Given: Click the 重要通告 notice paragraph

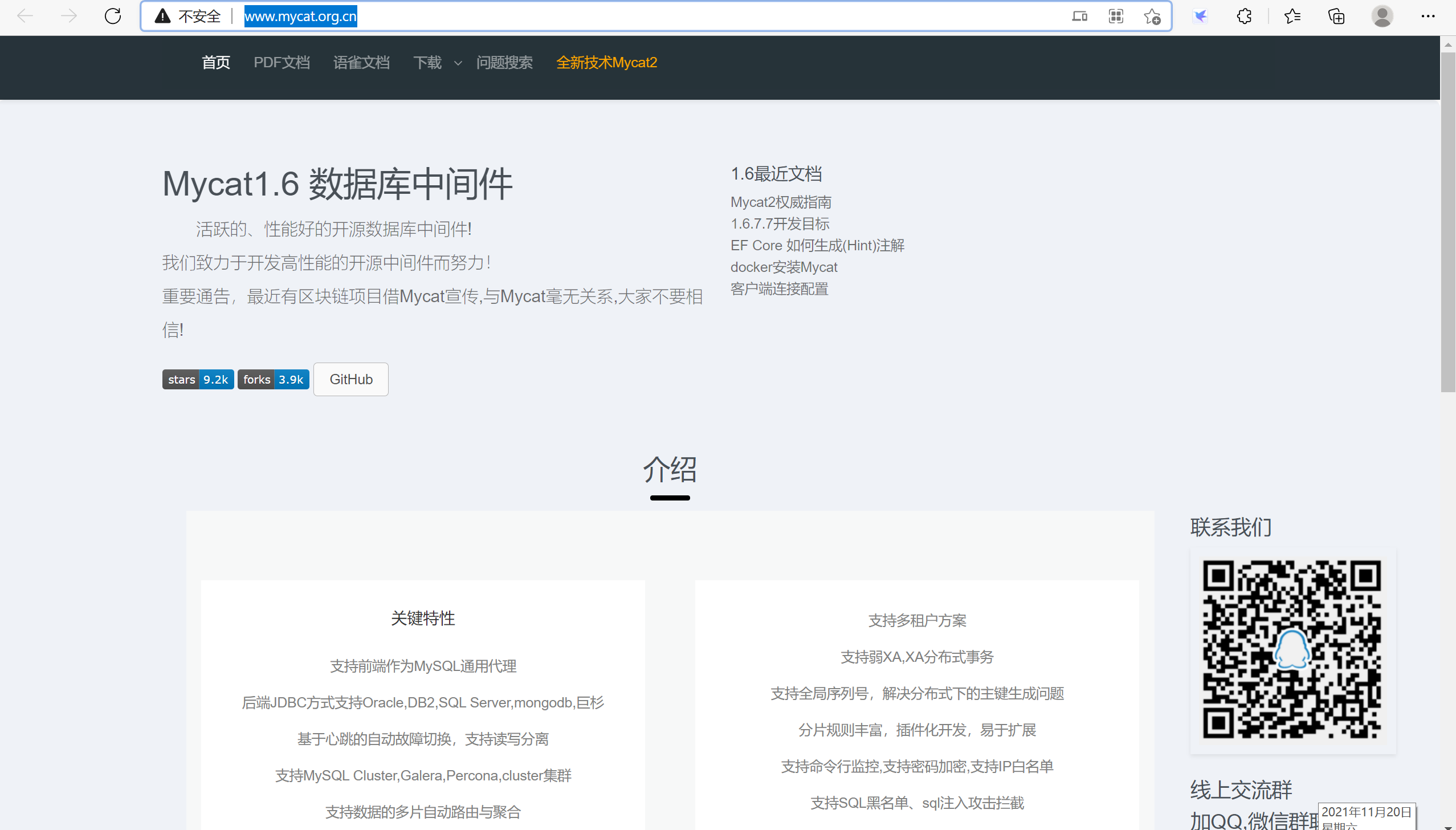Looking at the screenshot, I should pyautogui.click(x=433, y=312).
